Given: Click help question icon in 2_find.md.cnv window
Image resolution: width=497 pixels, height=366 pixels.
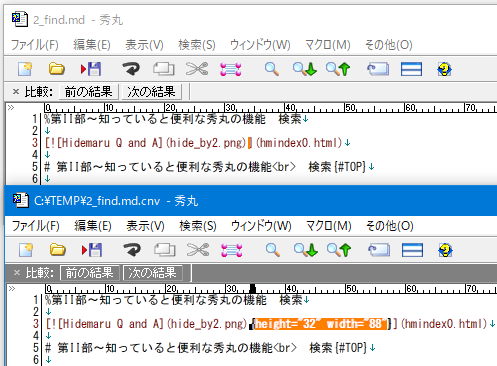Looking at the screenshot, I should [445, 250].
